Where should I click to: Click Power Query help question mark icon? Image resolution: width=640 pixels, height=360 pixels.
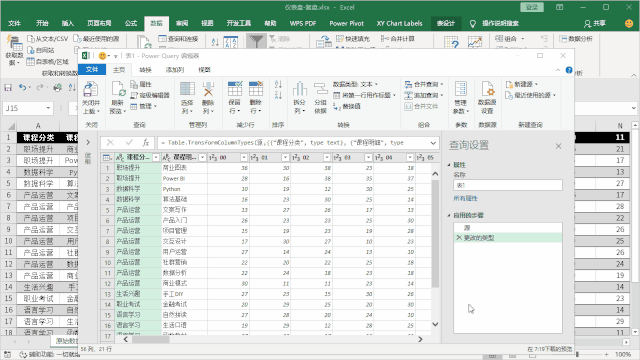pos(569,70)
